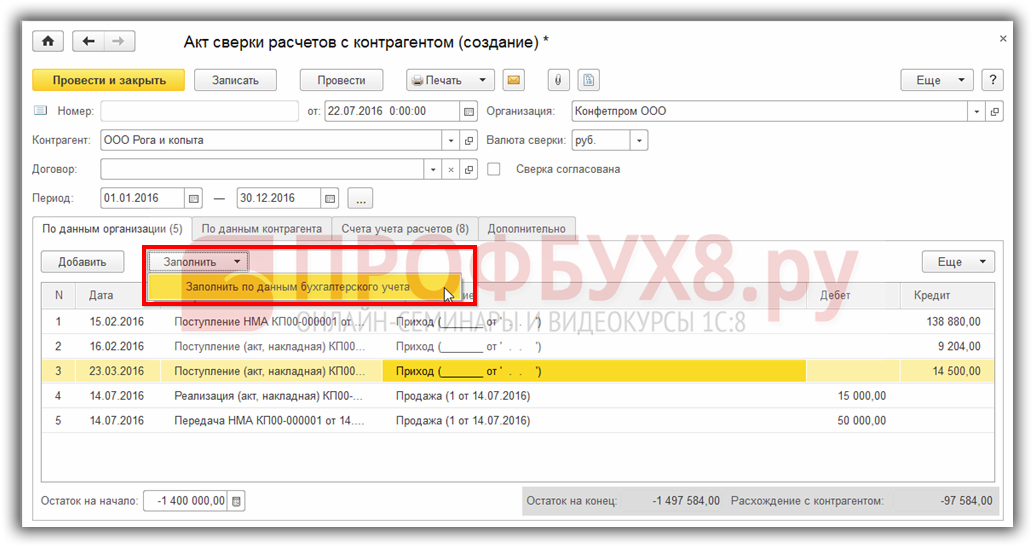Image resolution: width=1033 pixels, height=547 pixels.
Task: Expand the Валюта сверки dropdown
Action: point(639,140)
